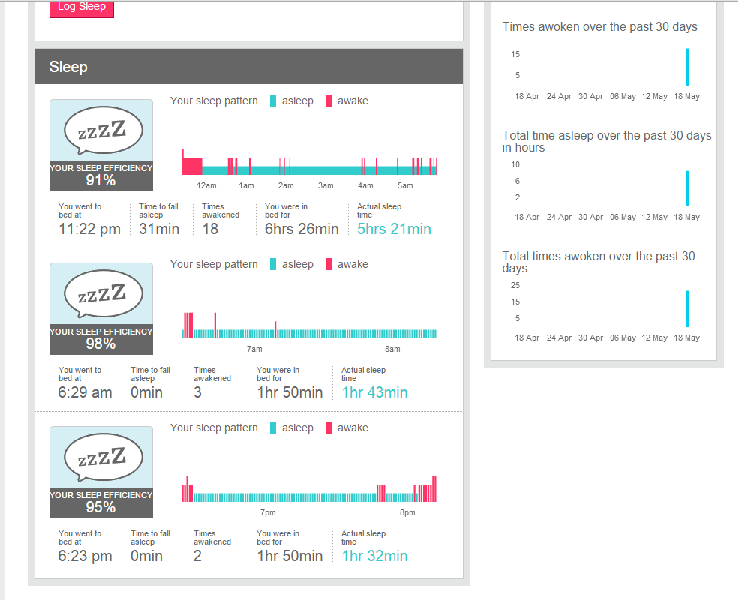Click the 1hr 32min actual sleep time
Viewport: 738px width, 600px height.
(x=375, y=556)
